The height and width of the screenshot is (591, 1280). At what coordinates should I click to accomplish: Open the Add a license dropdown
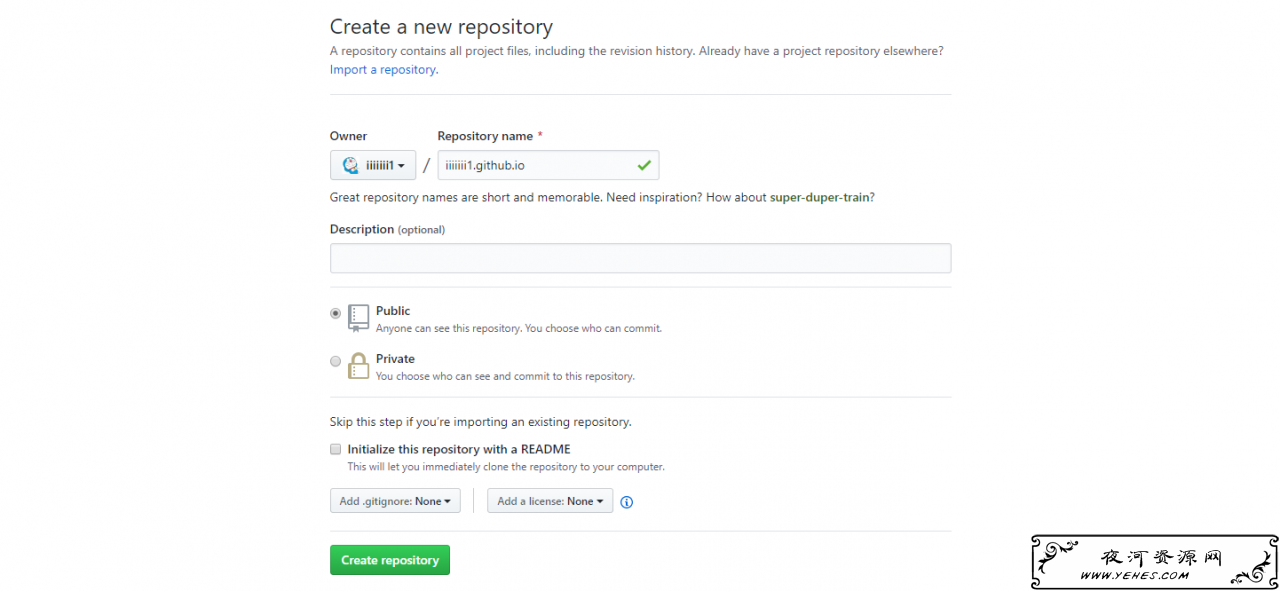point(550,501)
